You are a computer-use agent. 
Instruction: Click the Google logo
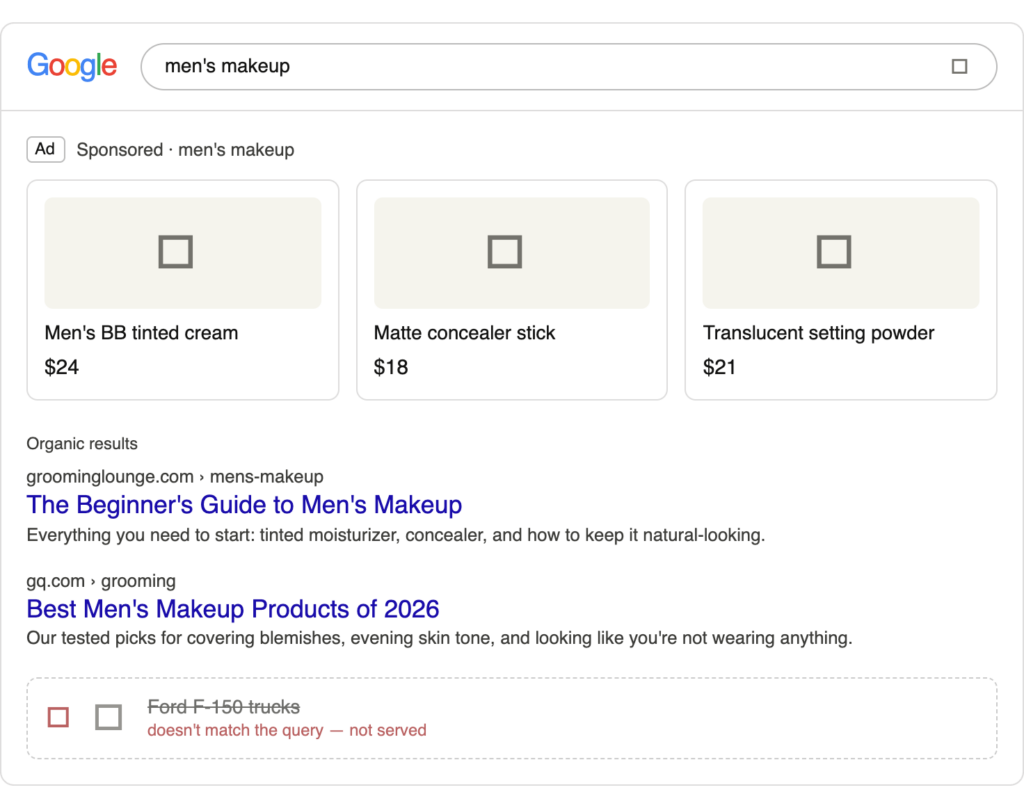(x=72, y=66)
